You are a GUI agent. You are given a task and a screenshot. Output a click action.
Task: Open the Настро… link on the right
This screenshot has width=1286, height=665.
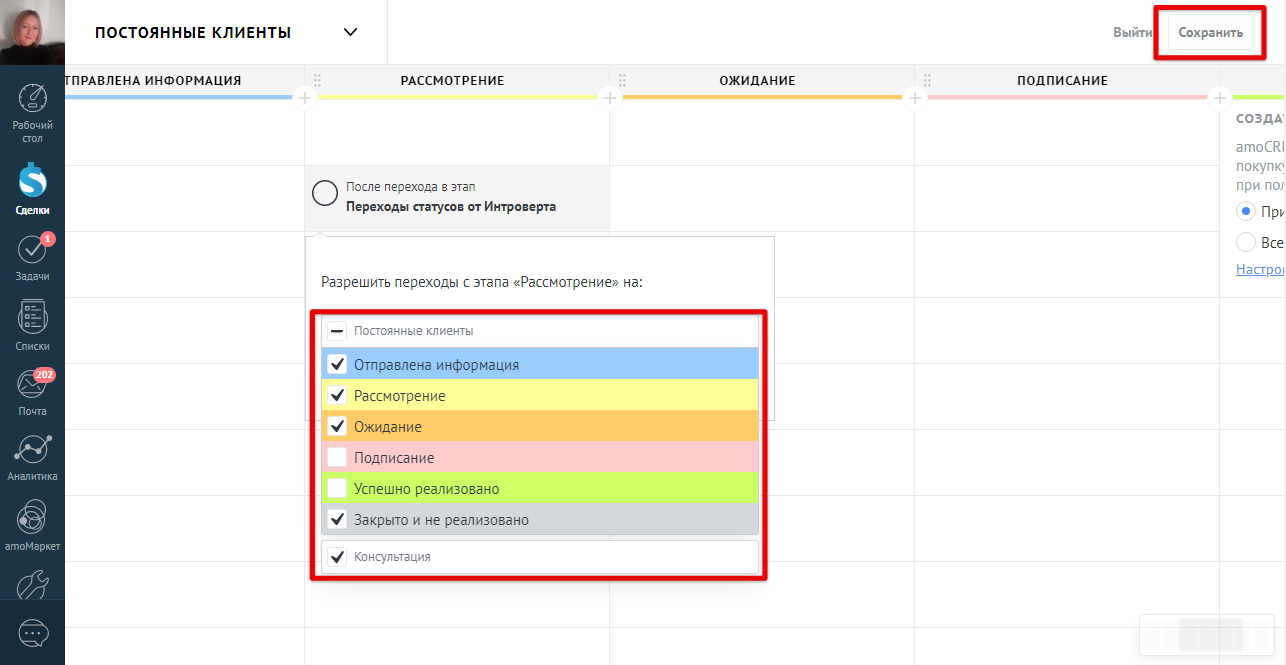(x=1260, y=269)
